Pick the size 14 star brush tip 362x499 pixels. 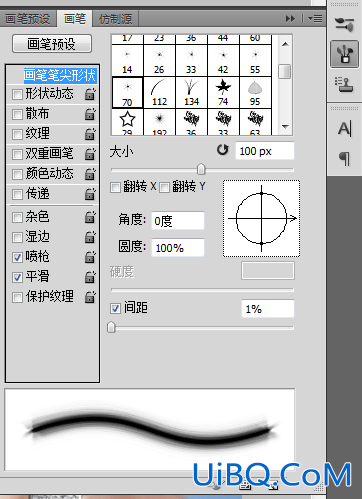coord(127,60)
